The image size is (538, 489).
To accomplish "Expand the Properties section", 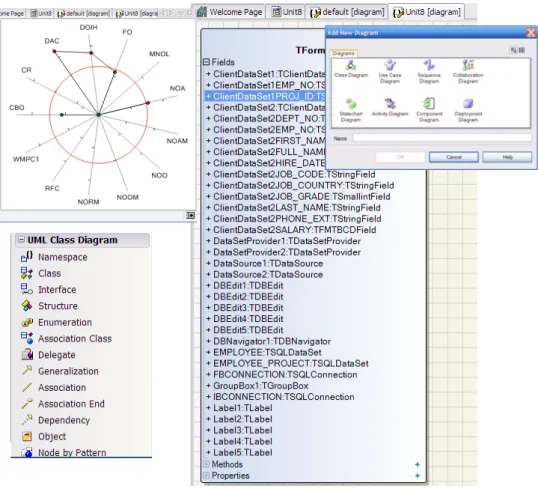I will pos(206,476).
